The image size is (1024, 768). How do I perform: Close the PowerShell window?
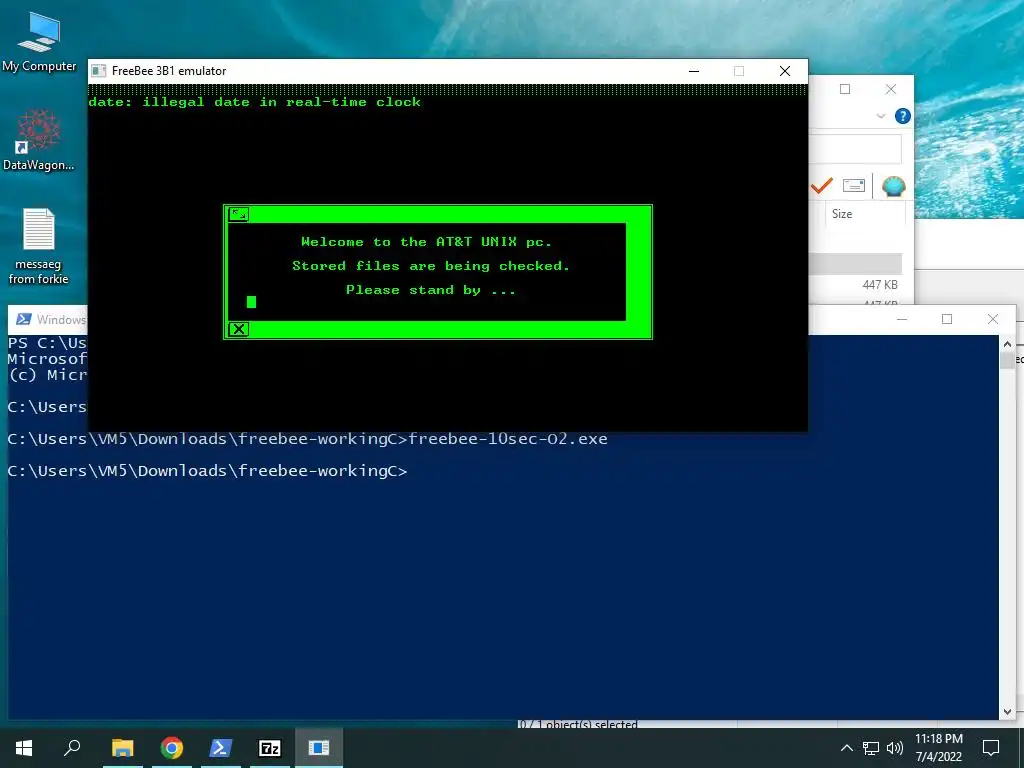click(x=993, y=319)
